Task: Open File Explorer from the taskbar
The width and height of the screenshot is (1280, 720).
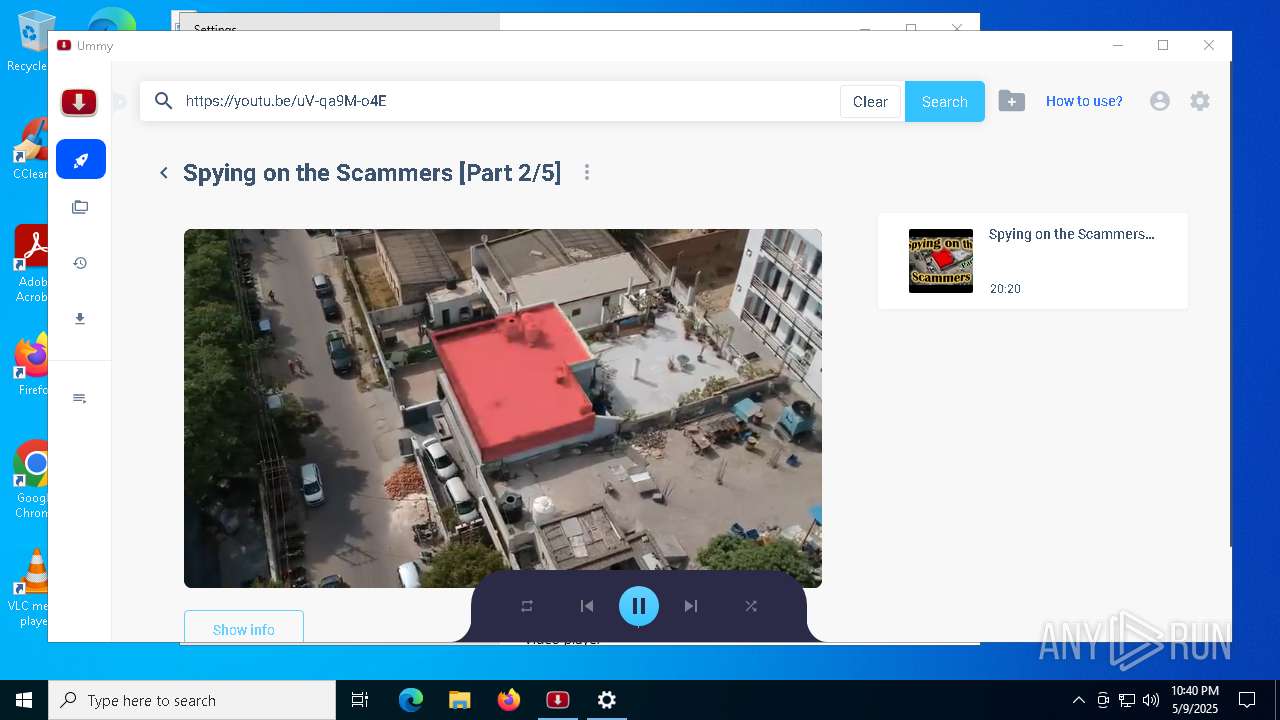Action: point(460,700)
